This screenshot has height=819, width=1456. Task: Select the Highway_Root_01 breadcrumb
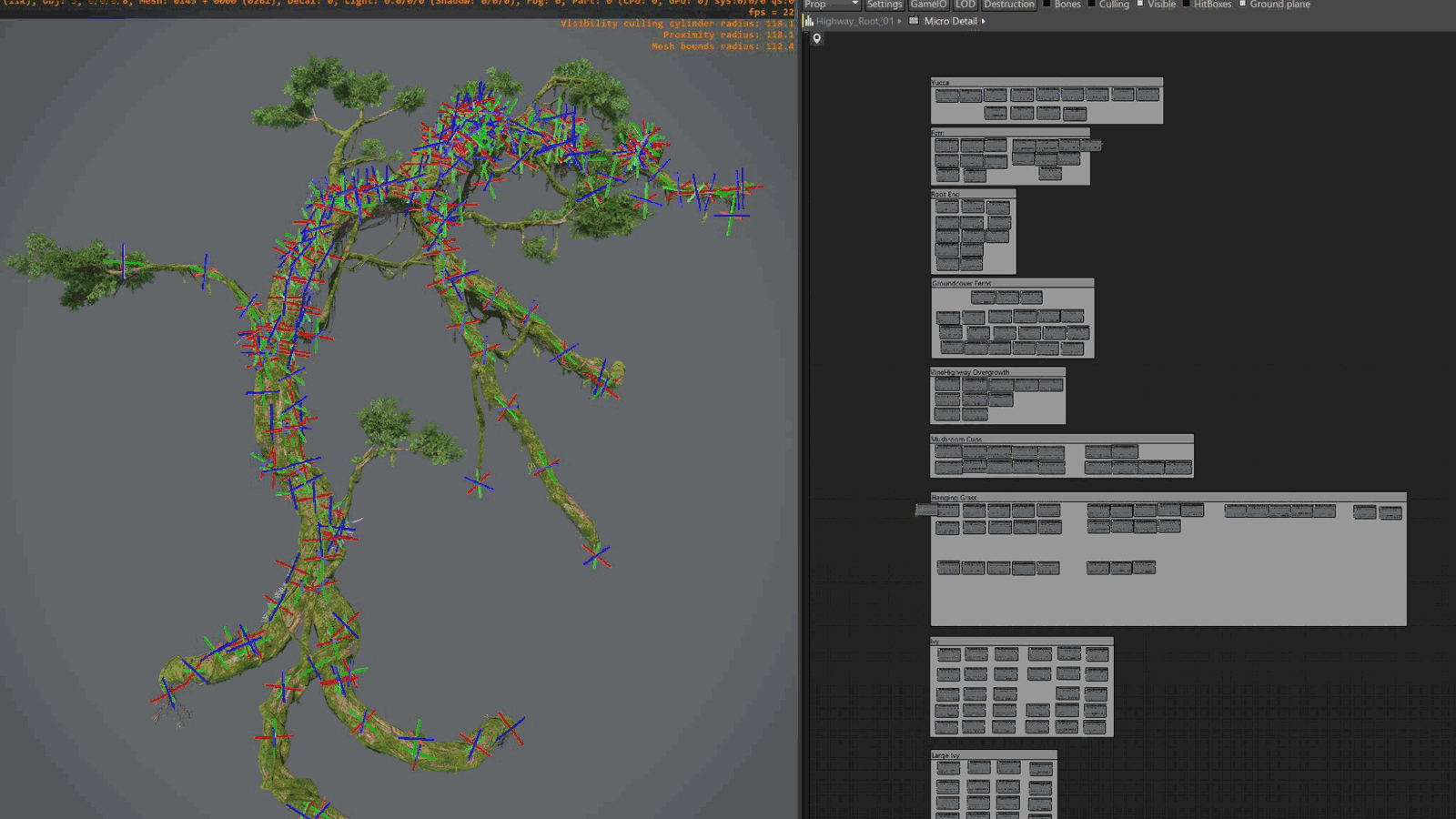(x=854, y=21)
